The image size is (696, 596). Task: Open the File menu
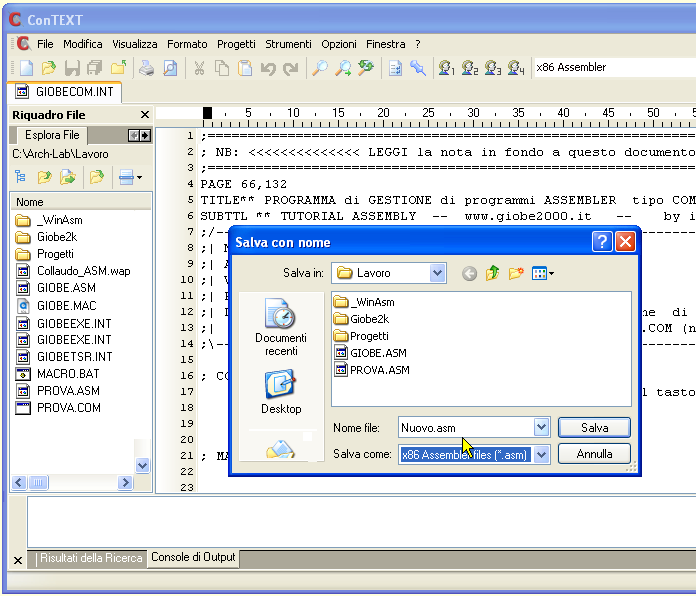[x=45, y=44]
